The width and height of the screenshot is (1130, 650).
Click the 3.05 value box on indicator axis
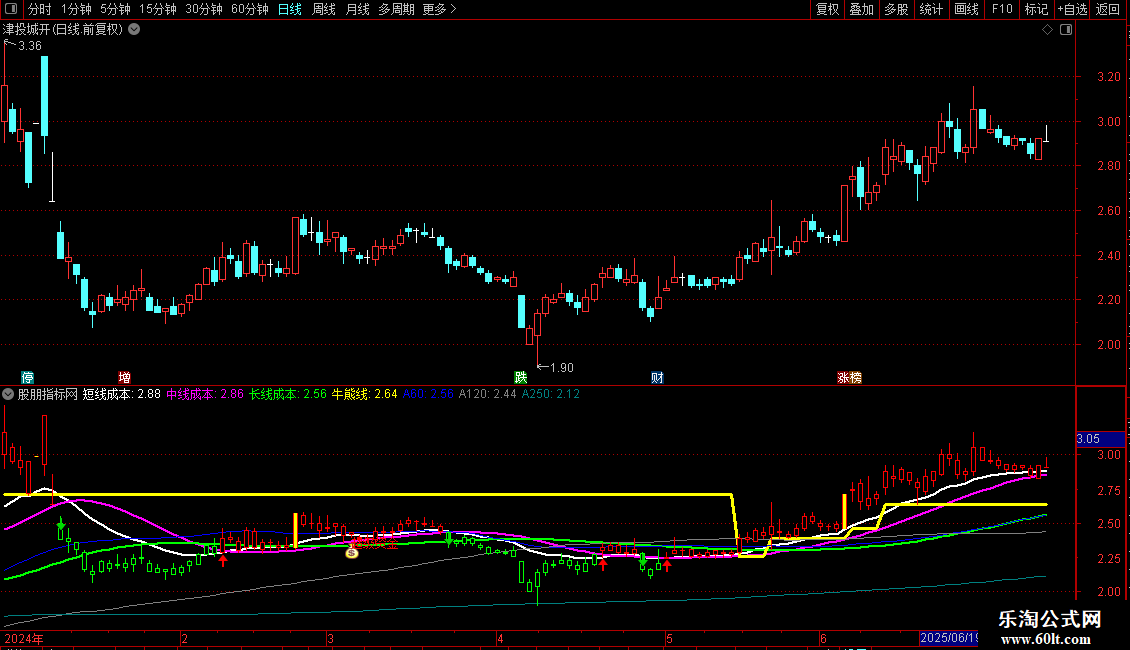click(1100, 439)
